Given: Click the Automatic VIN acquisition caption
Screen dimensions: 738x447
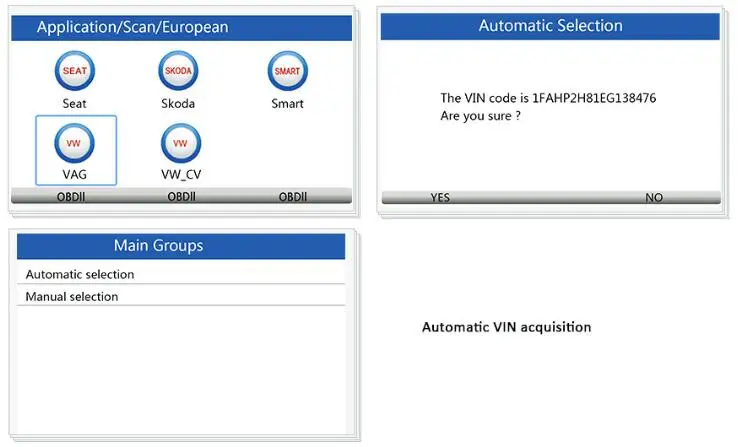Looking at the screenshot, I should click(506, 327).
